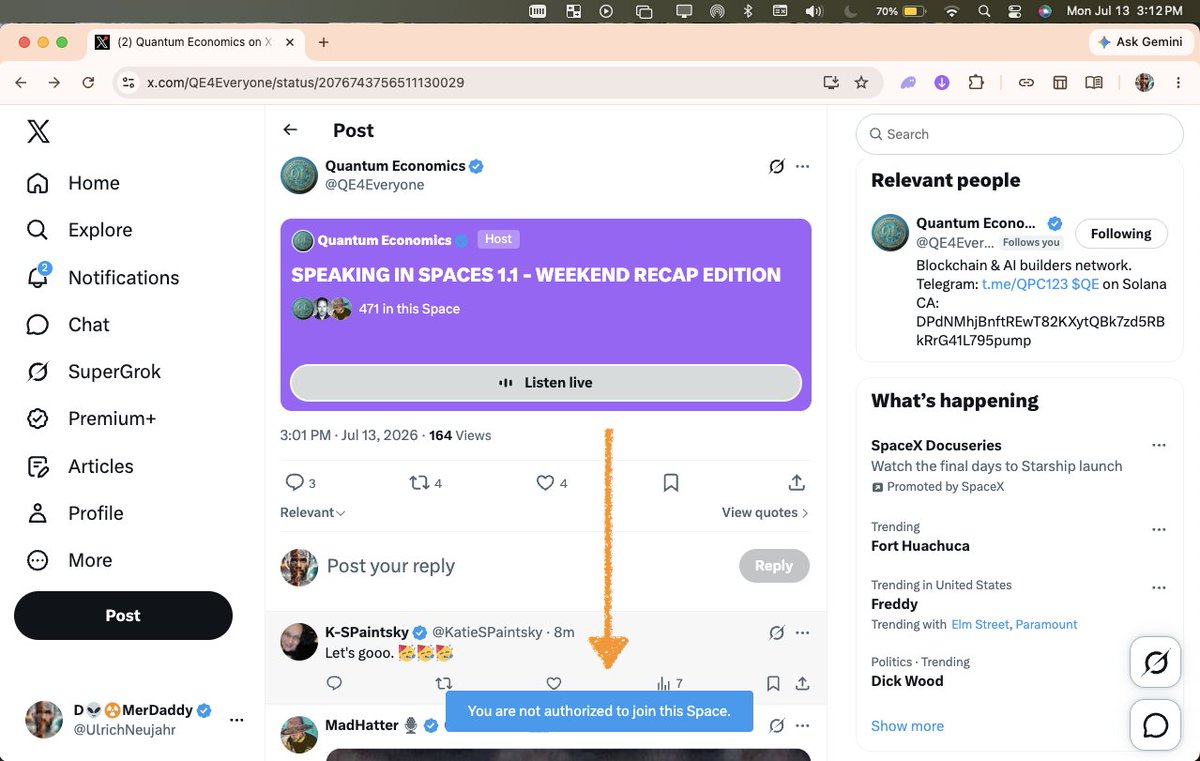Open Articles in sidebar
This screenshot has height=761, width=1200.
[79, 466]
